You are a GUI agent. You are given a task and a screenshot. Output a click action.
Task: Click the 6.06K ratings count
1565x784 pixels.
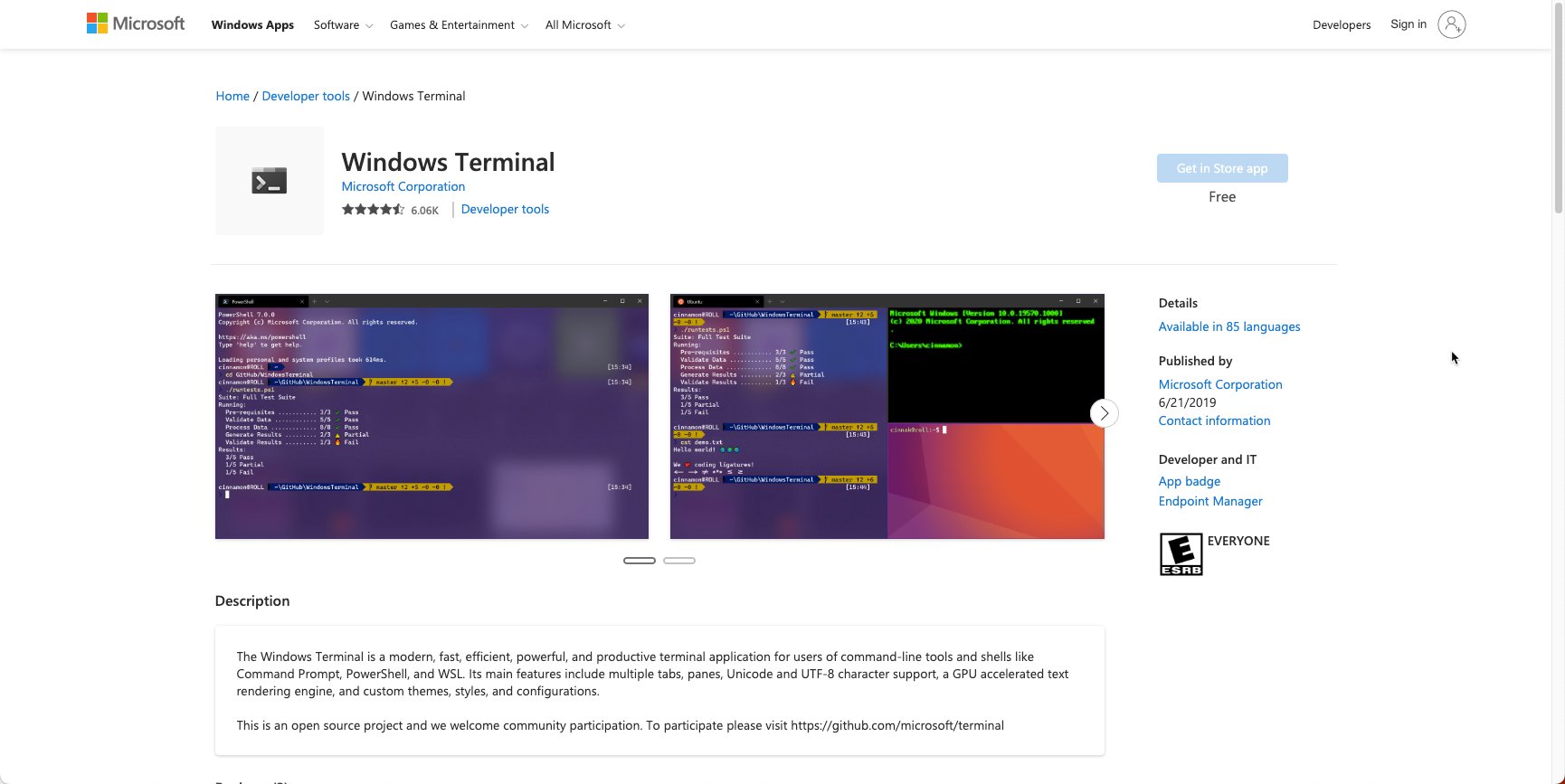click(424, 211)
